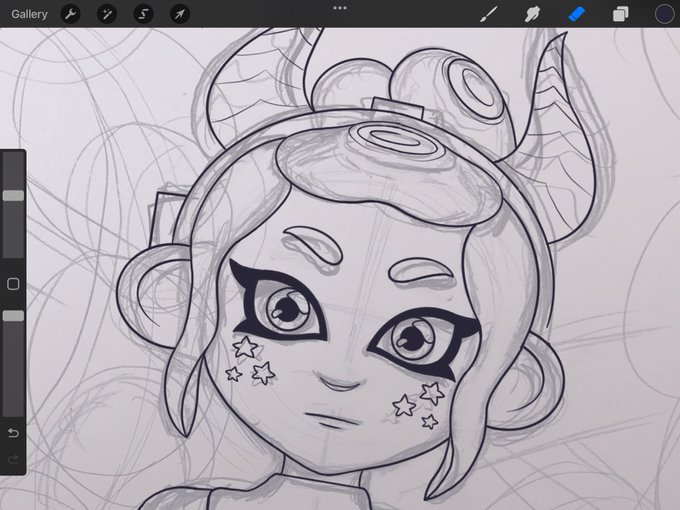The width and height of the screenshot is (680, 510).
Task: Activate the Transform arrow tool
Action: point(180,14)
